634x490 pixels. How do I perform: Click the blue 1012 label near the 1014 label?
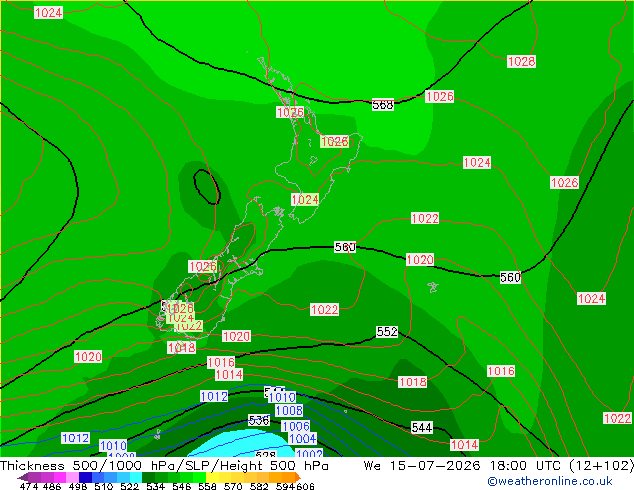click(x=214, y=396)
